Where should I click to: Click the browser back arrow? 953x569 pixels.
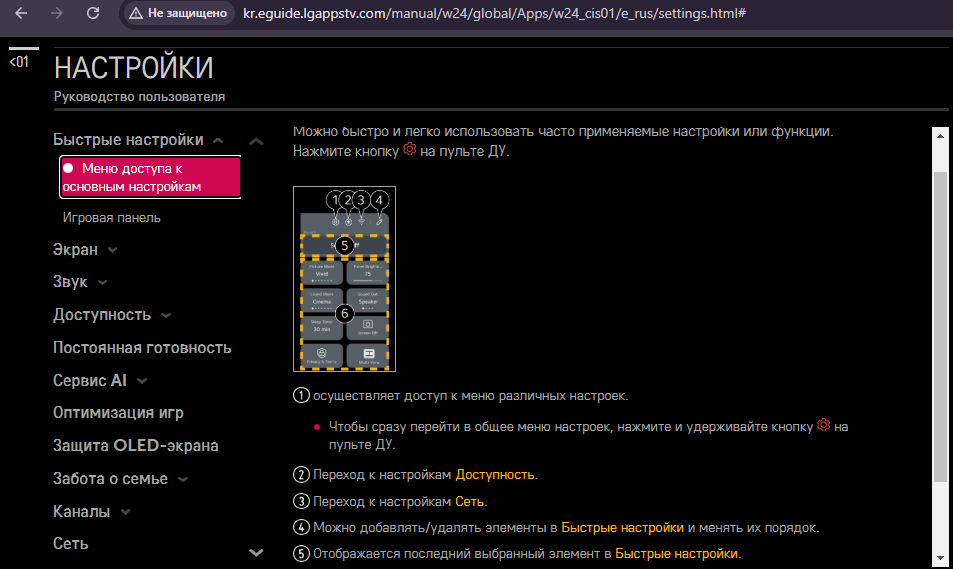pyautogui.click(x=21, y=14)
